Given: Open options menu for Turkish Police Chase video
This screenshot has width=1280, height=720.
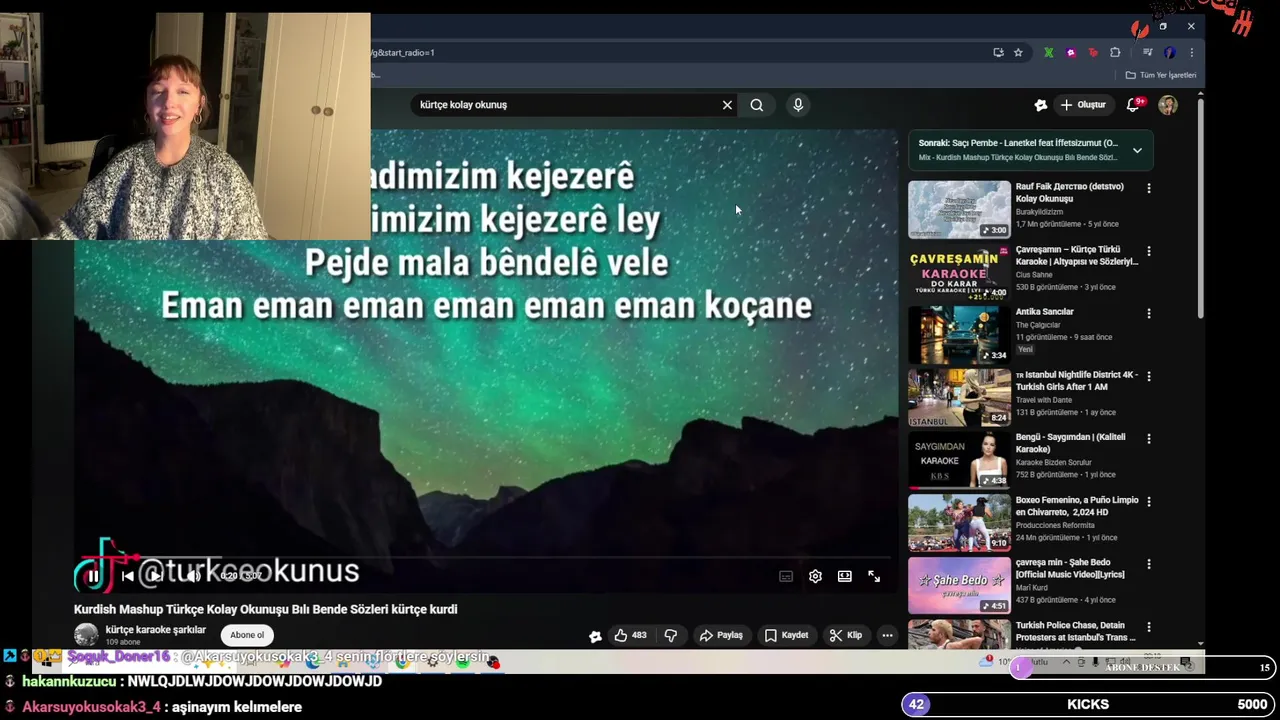Looking at the screenshot, I should (x=1148, y=626).
